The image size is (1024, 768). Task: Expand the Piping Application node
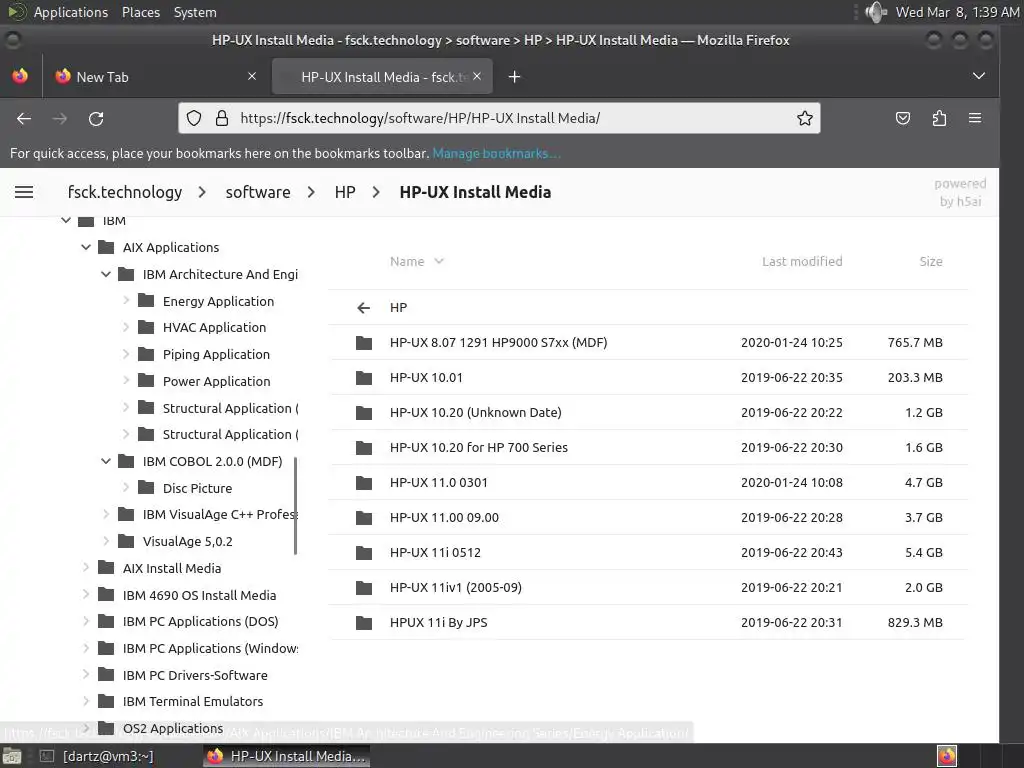point(126,354)
